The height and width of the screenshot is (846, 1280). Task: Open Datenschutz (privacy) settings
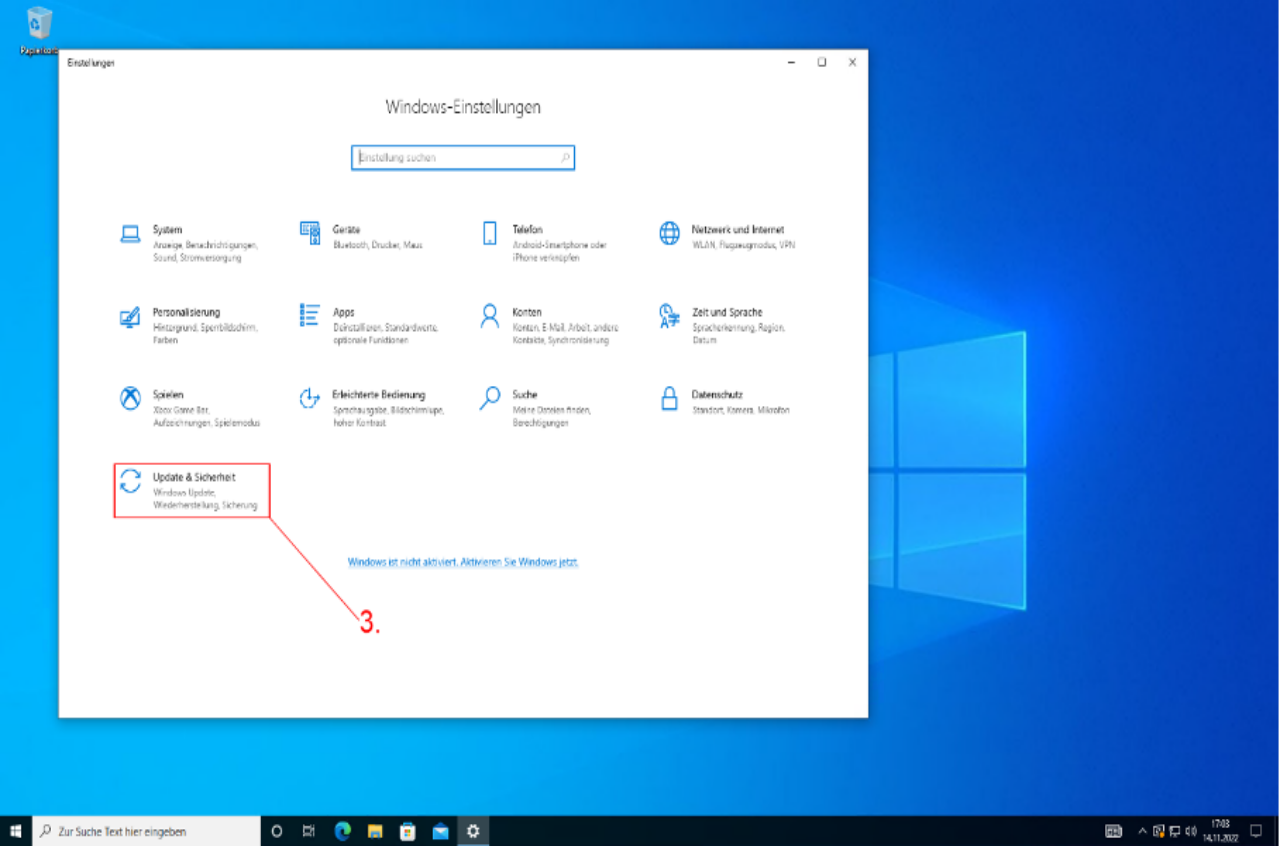coord(716,396)
